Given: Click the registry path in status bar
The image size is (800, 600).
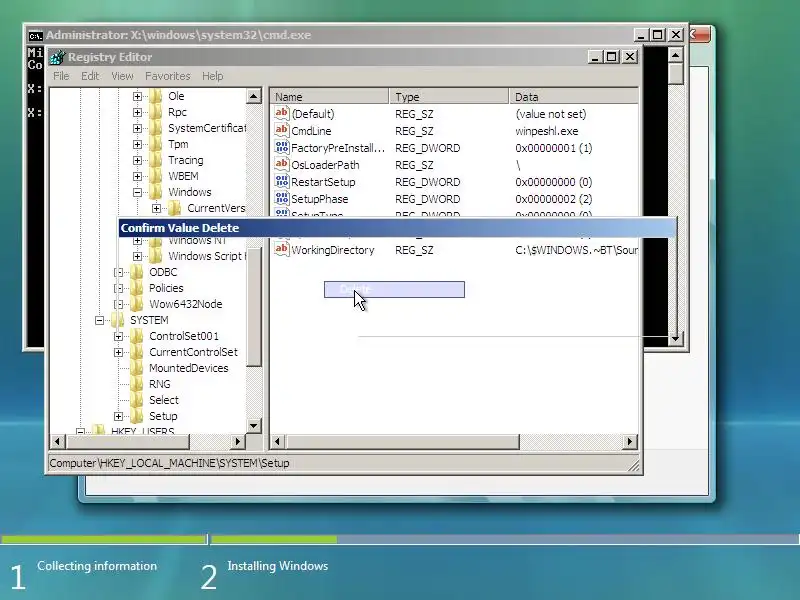Looking at the screenshot, I should [169, 463].
